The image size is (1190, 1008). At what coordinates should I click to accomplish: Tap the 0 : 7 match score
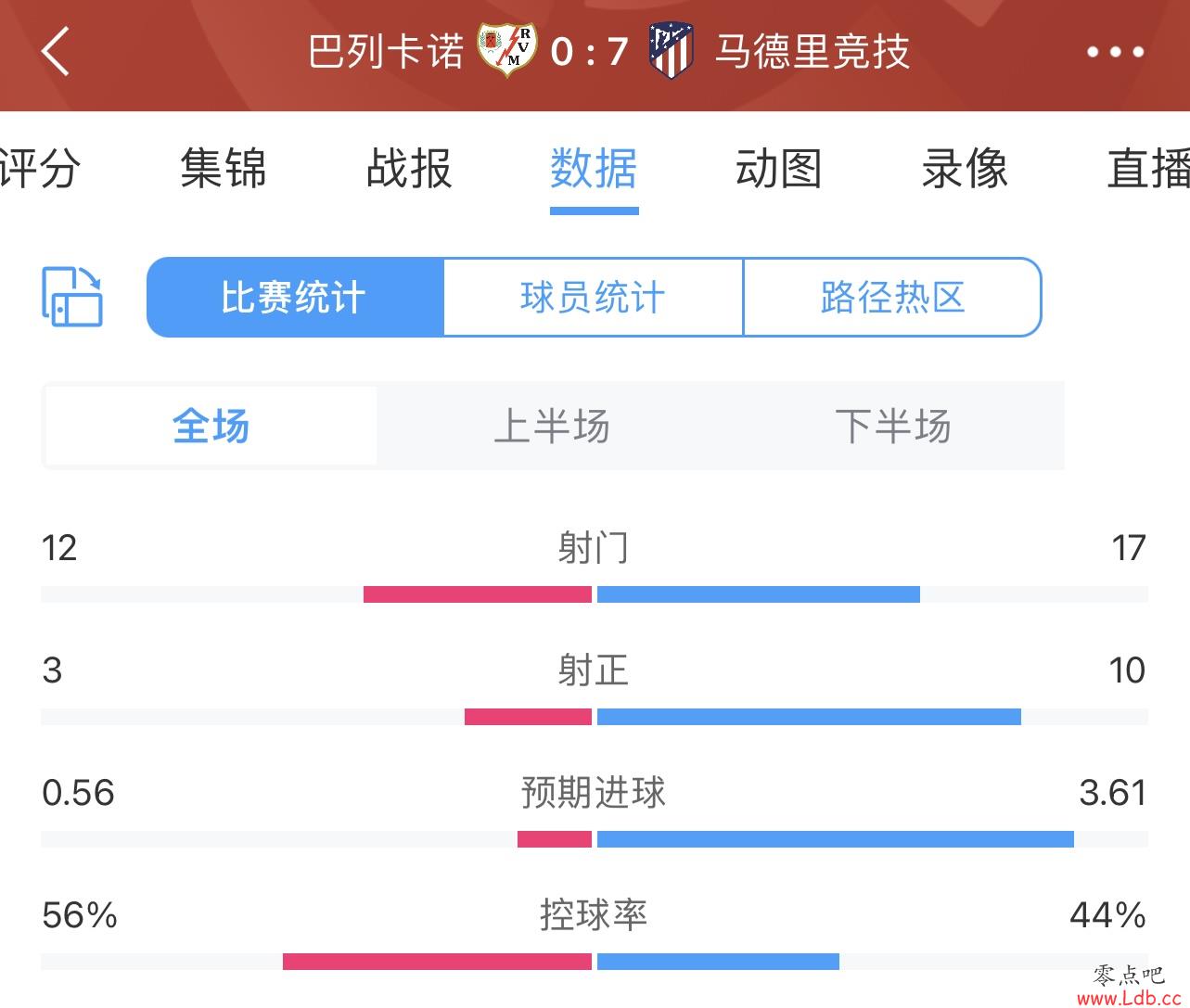pos(590,52)
